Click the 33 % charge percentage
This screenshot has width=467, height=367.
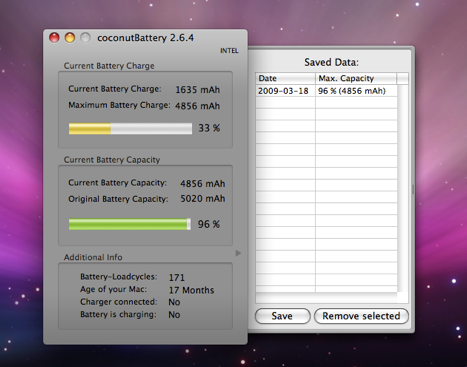(x=209, y=128)
